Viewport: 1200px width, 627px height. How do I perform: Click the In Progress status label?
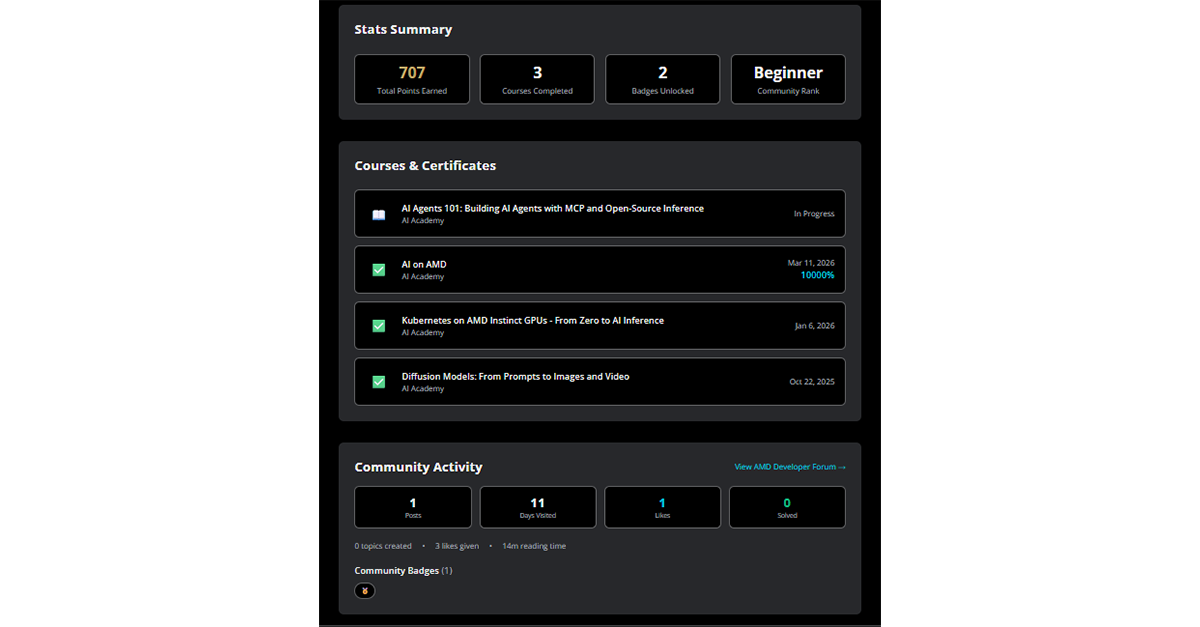(814, 213)
